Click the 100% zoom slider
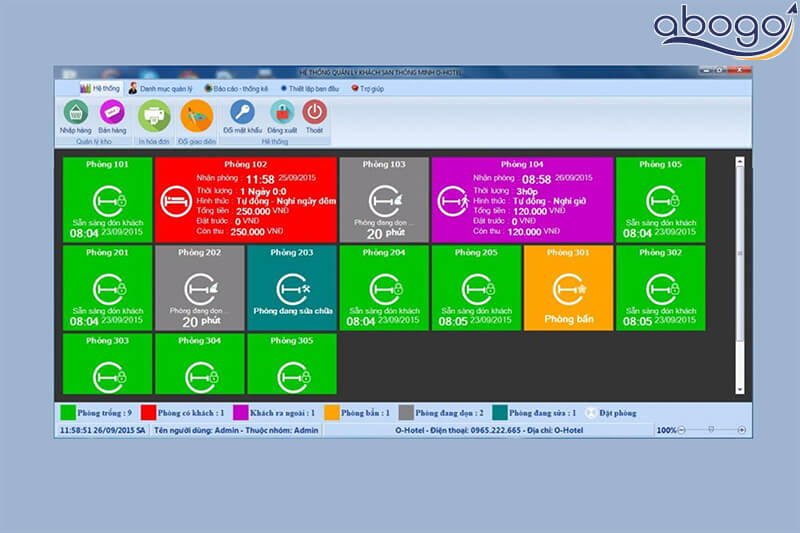This screenshot has width=800, height=533. click(711, 429)
